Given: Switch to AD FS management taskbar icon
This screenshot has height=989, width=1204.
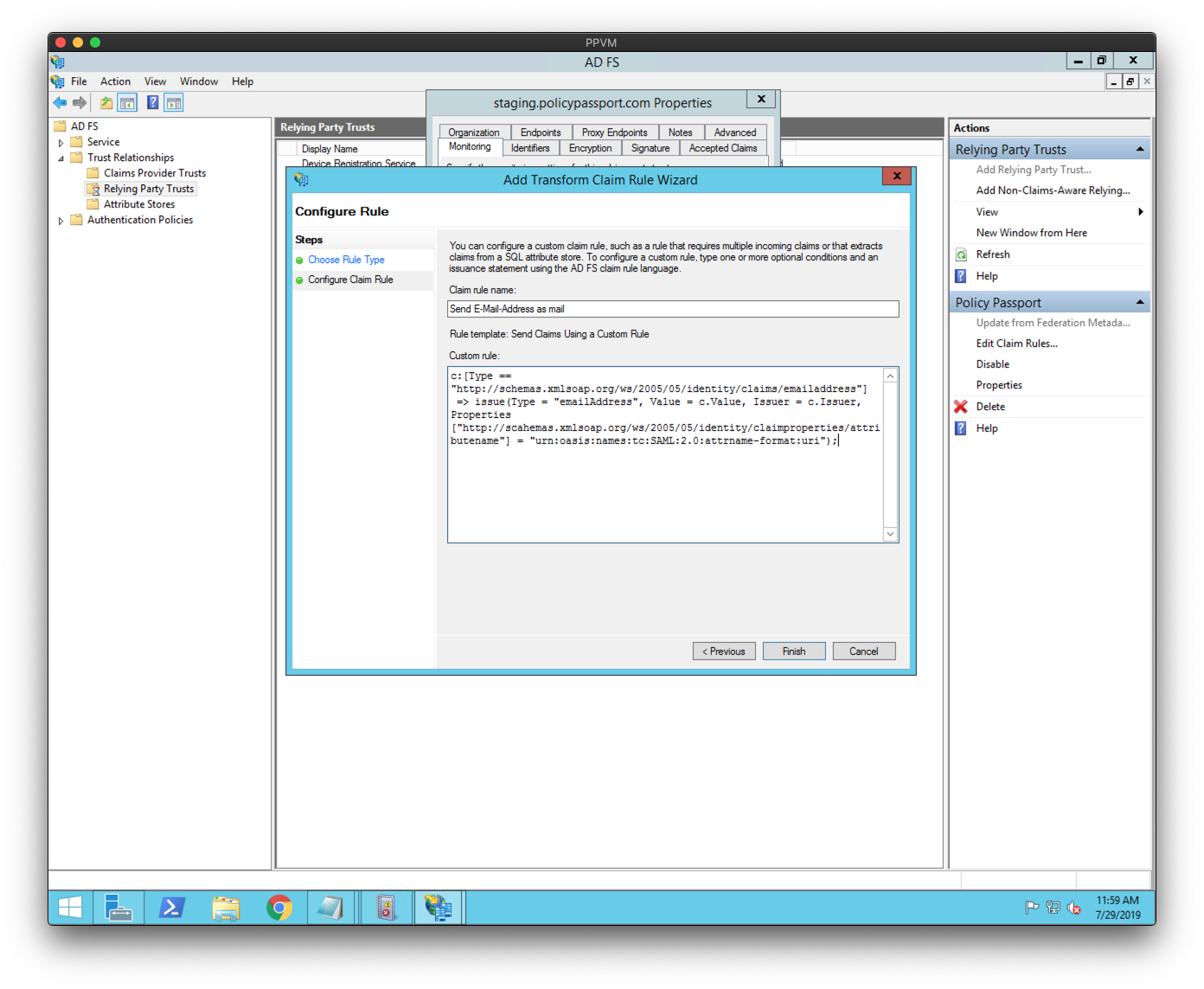Looking at the screenshot, I should click(x=439, y=908).
